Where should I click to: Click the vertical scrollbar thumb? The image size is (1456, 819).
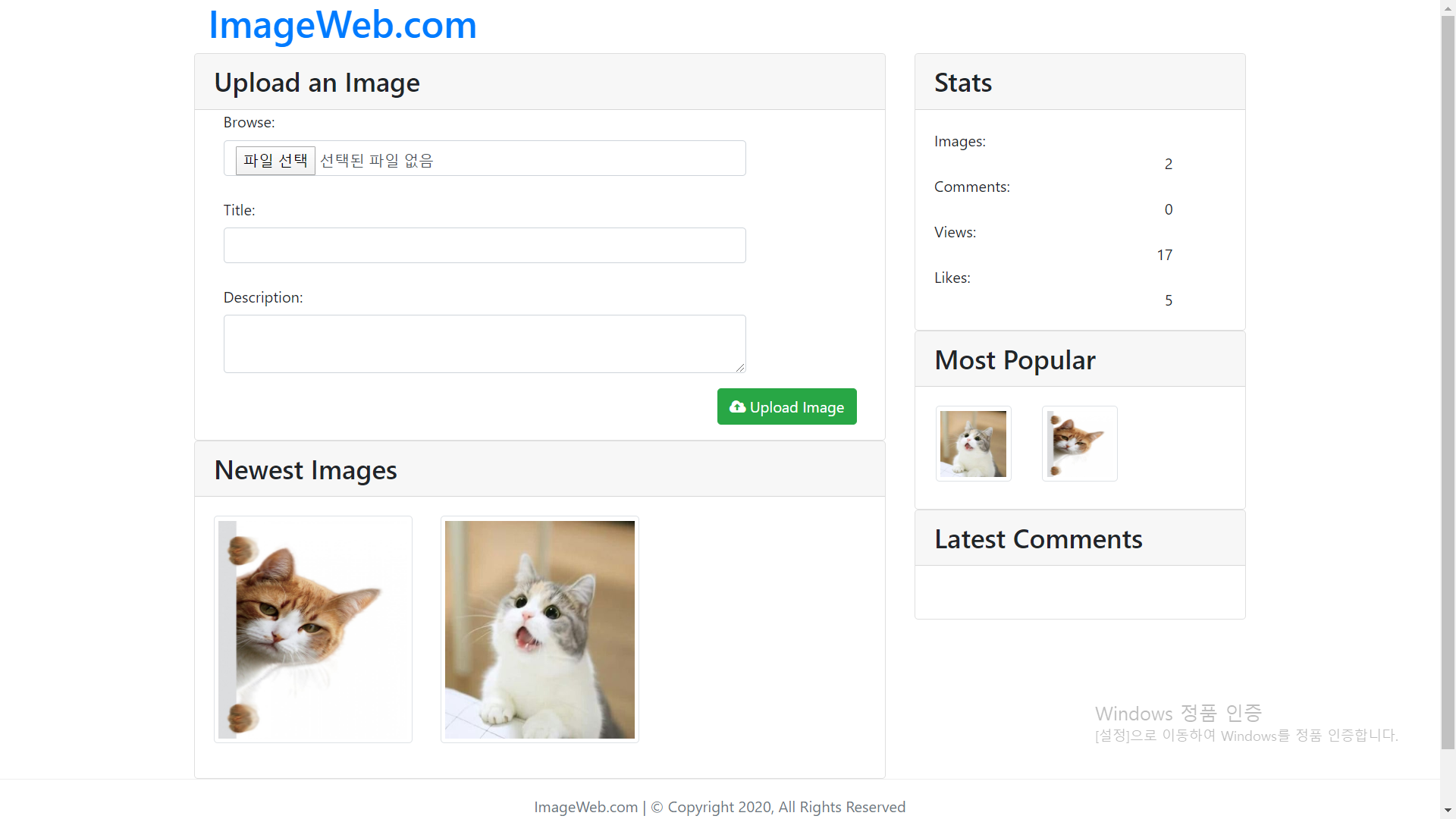click(1448, 383)
